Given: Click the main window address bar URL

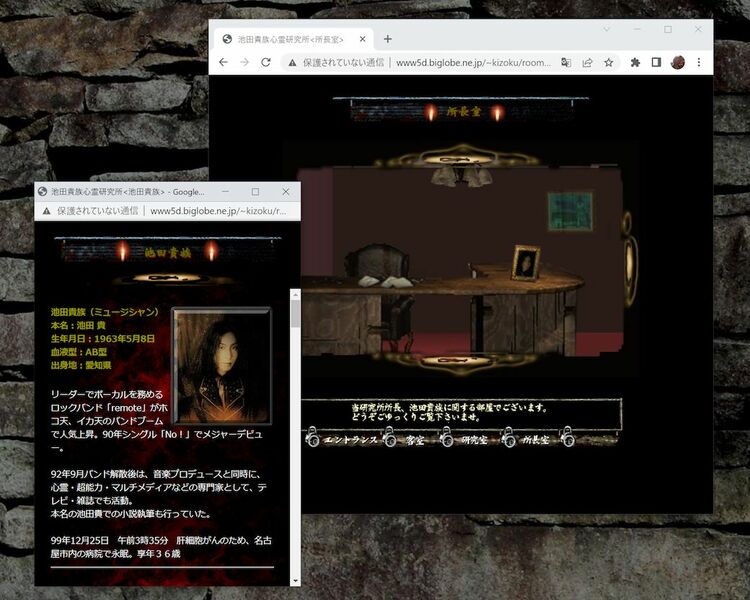Looking at the screenshot, I should tap(474, 62).
